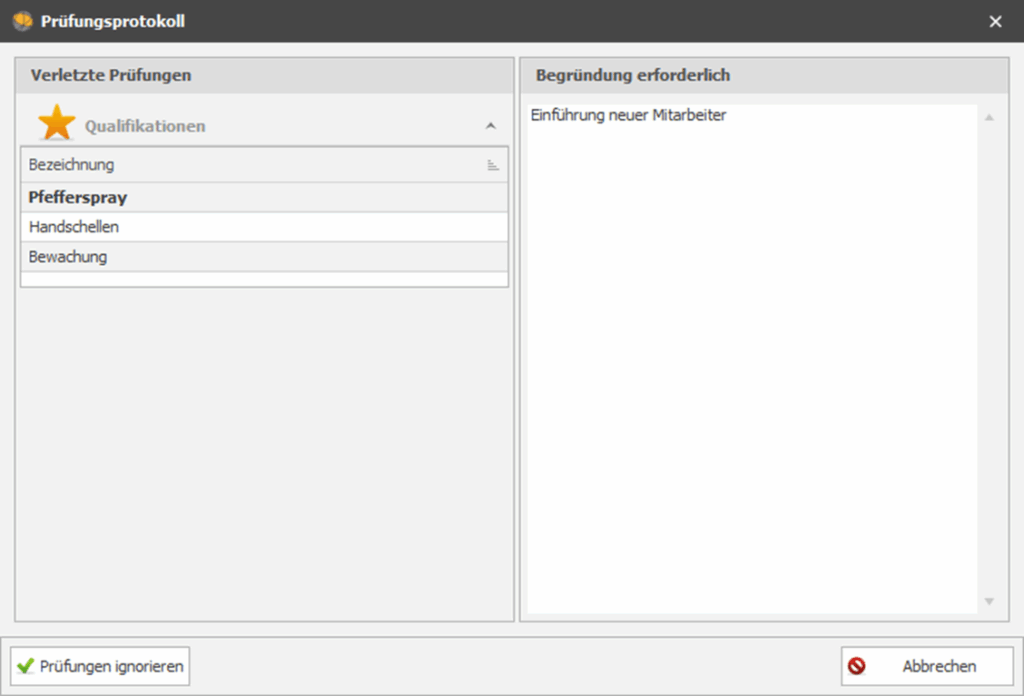Collapse the Qualifikationen group with chevron
The height and width of the screenshot is (696, 1024).
pyautogui.click(x=490, y=126)
